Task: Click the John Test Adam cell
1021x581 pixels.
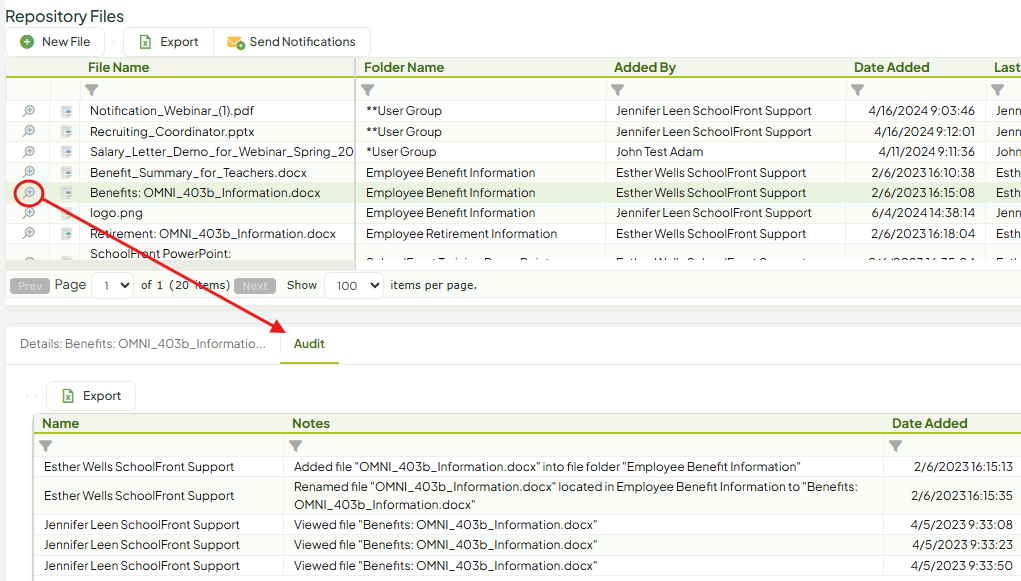Action: pos(660,152)
